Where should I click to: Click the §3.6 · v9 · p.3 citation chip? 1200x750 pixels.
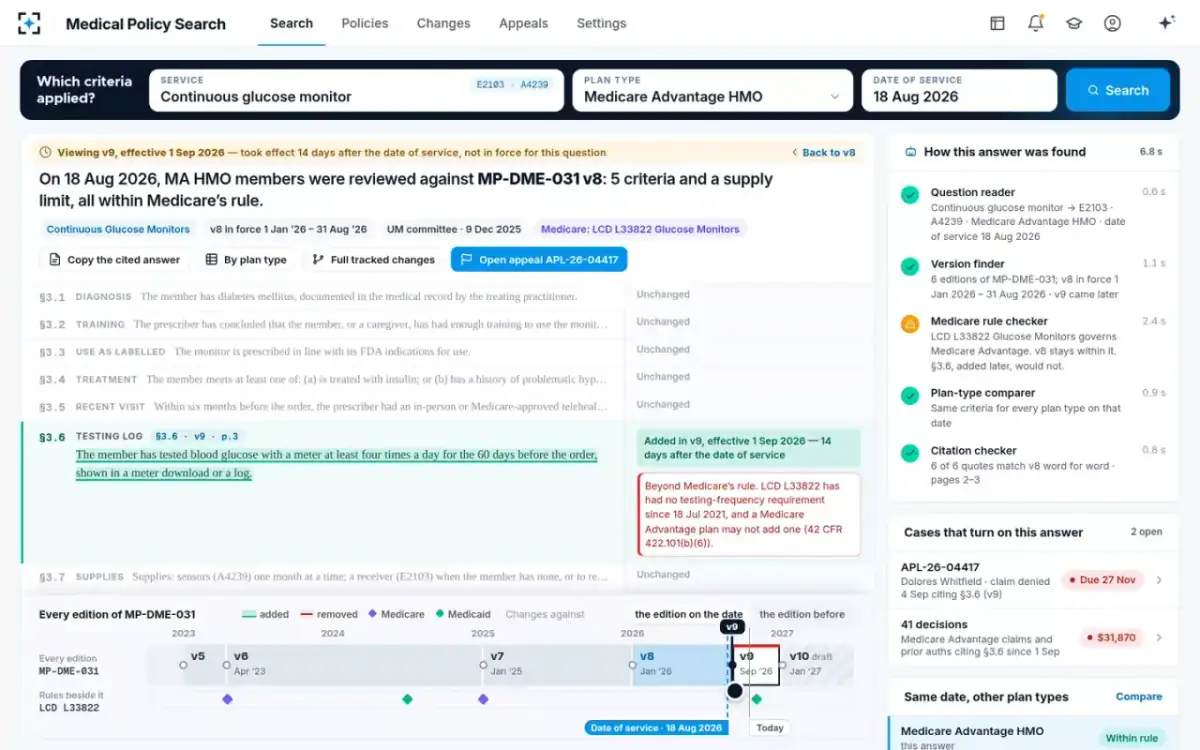(x=196, y=437)
